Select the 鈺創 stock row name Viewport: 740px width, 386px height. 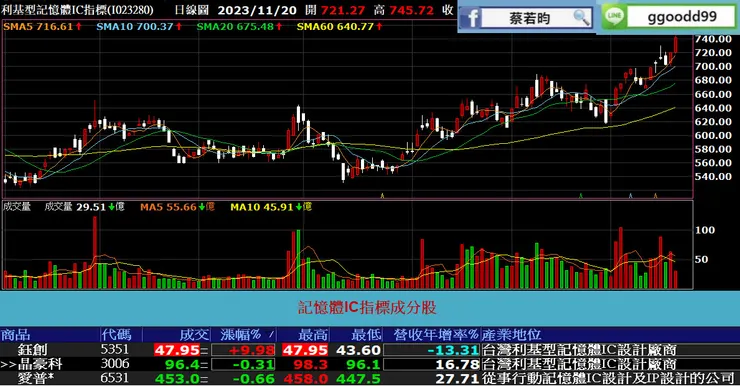(x=33, y=350)
